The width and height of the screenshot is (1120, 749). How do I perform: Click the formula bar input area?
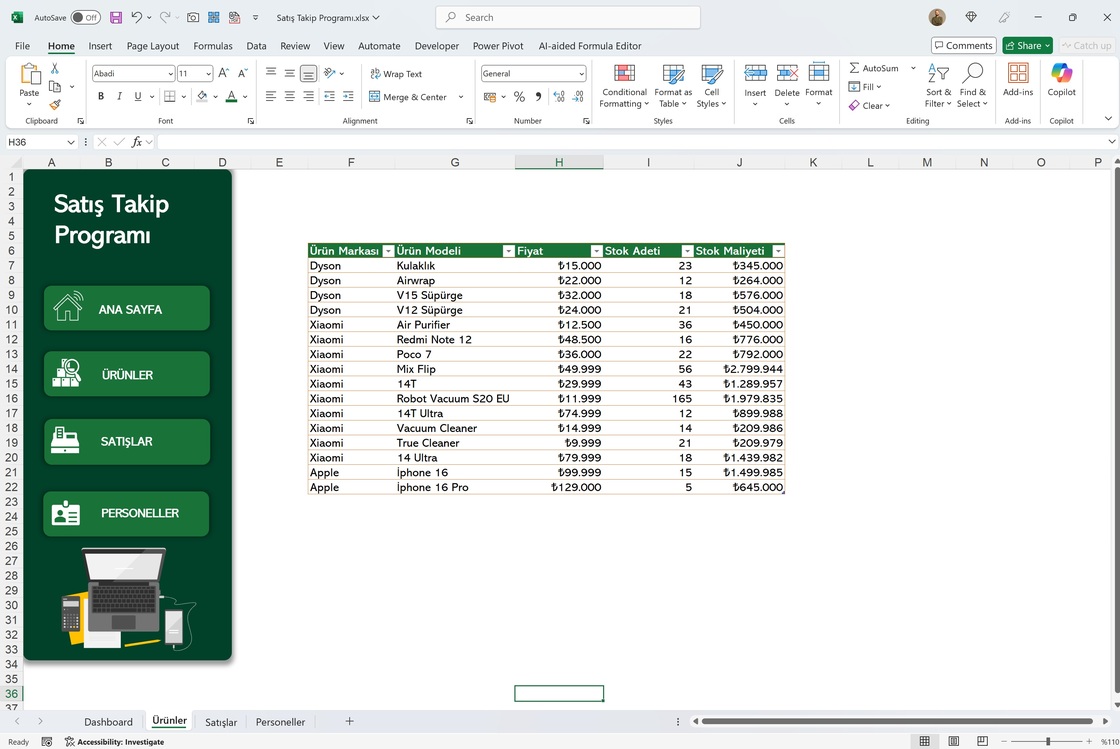click(632, 142)
